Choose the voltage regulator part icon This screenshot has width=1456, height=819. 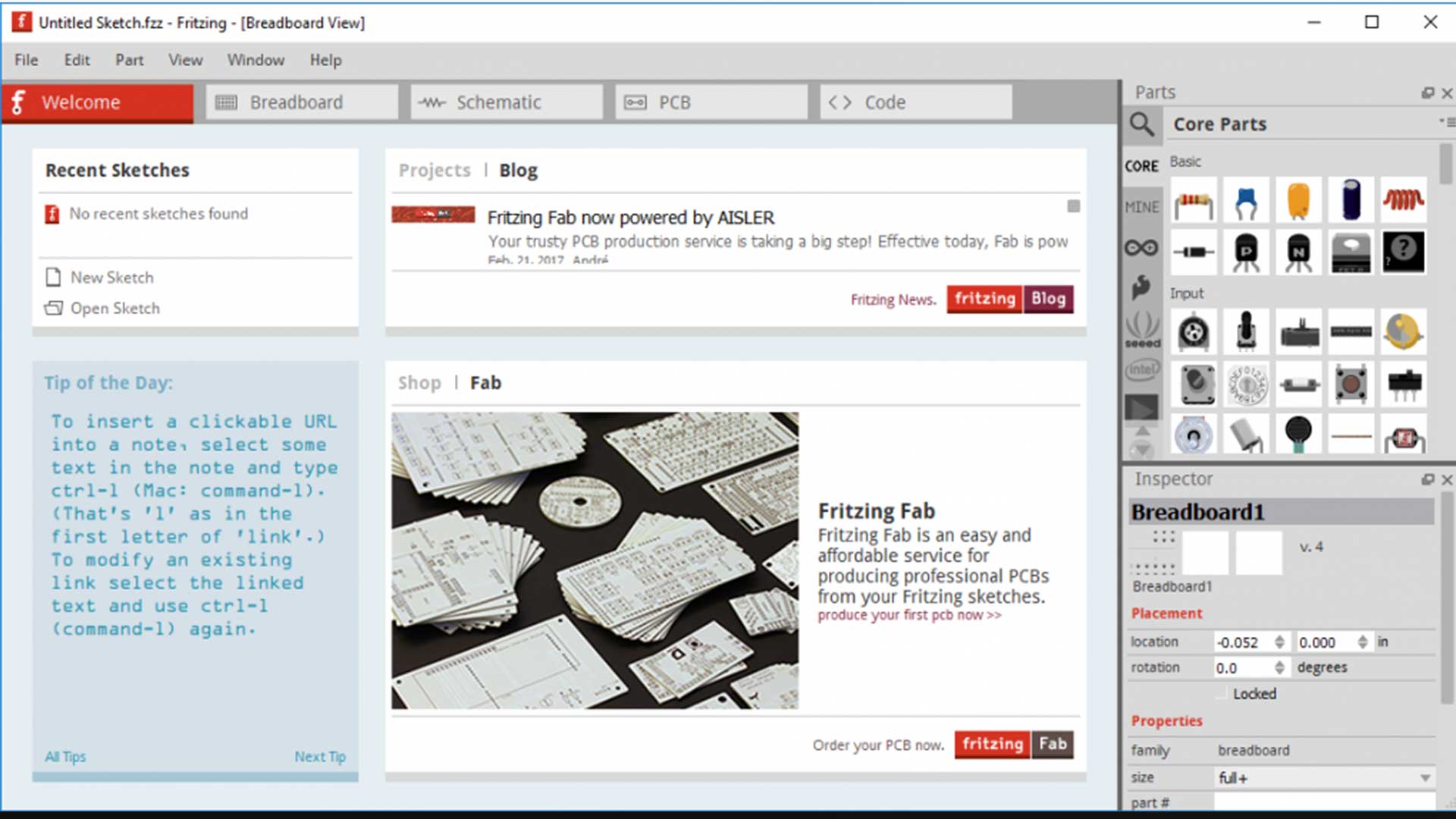pyautogui.click(x=1351, y=252)
